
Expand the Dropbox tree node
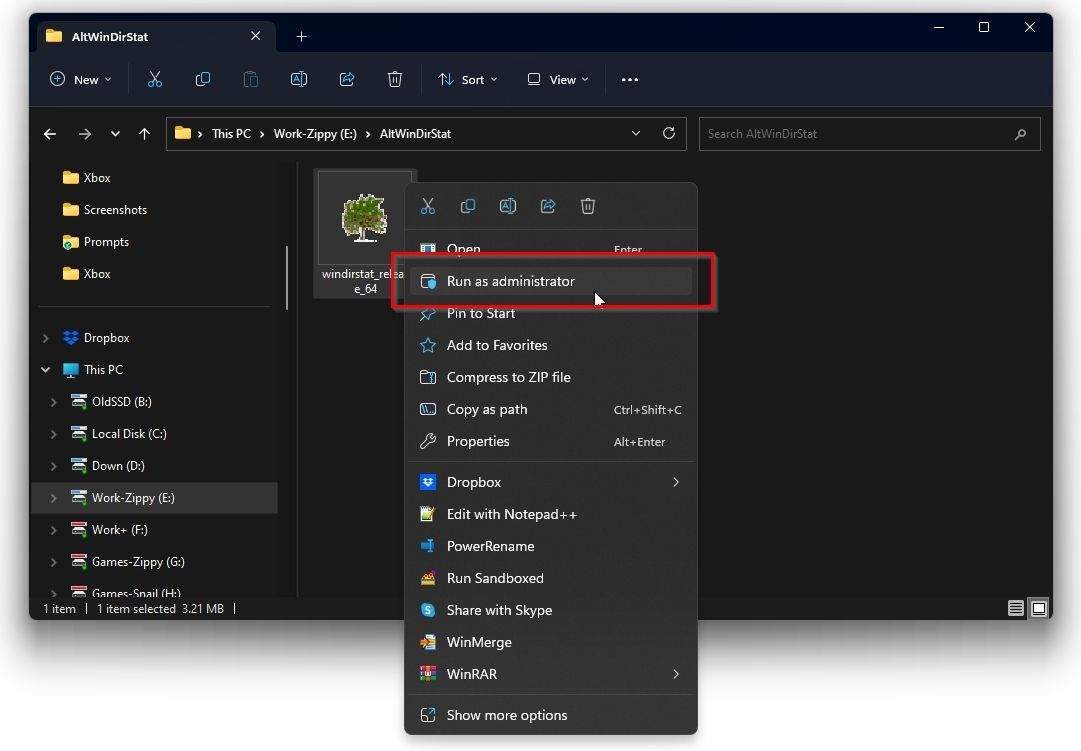pos(46,338)
